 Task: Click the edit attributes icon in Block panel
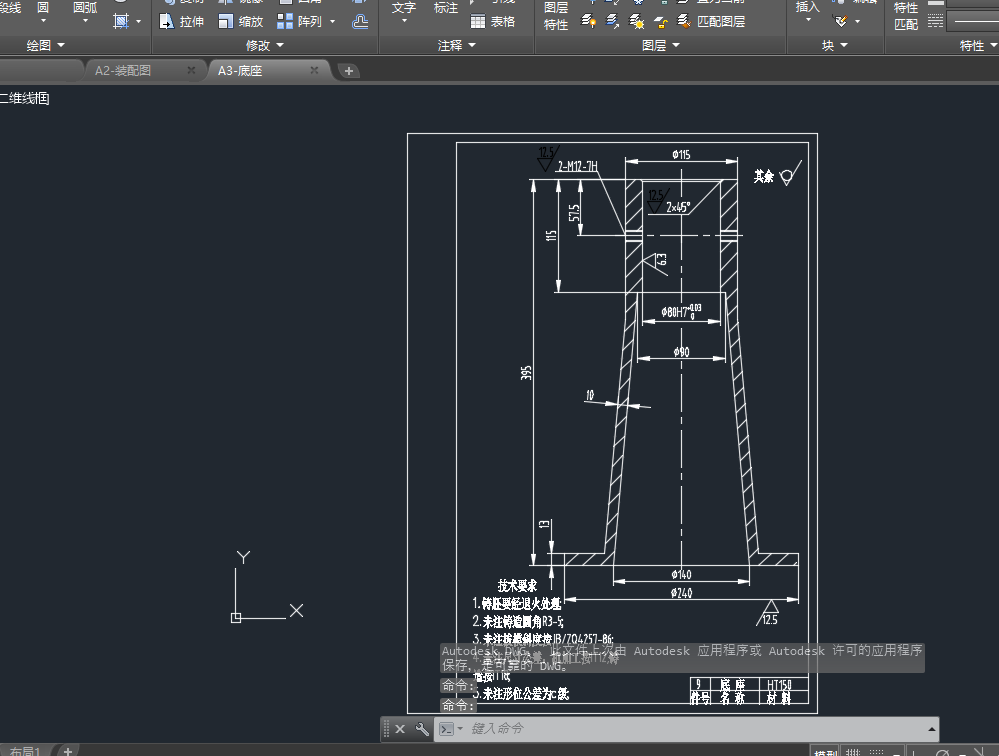(x=840, y=22)
